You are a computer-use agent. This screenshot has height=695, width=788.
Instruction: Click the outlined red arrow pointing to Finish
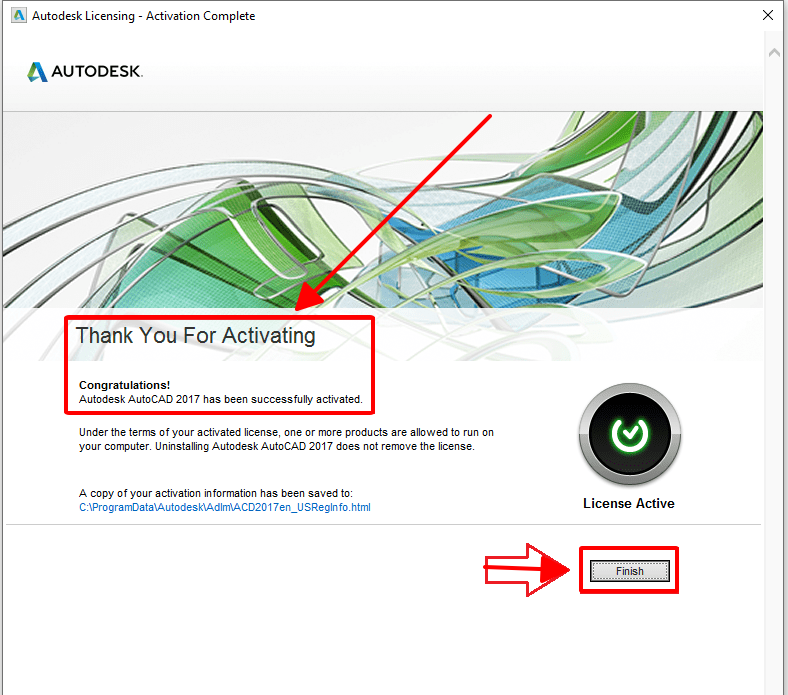(525, 571)
